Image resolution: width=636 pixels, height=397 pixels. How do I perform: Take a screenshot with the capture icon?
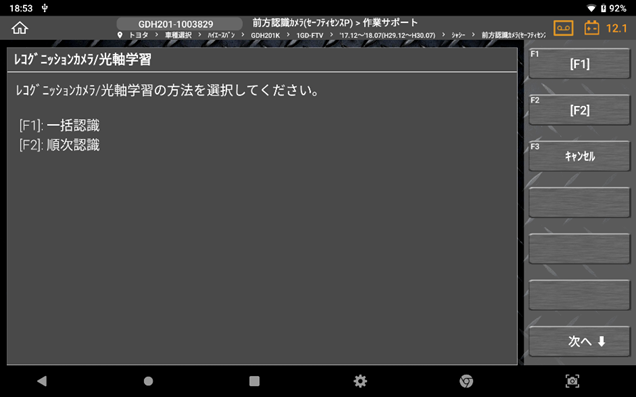click(x=572, y=381)
